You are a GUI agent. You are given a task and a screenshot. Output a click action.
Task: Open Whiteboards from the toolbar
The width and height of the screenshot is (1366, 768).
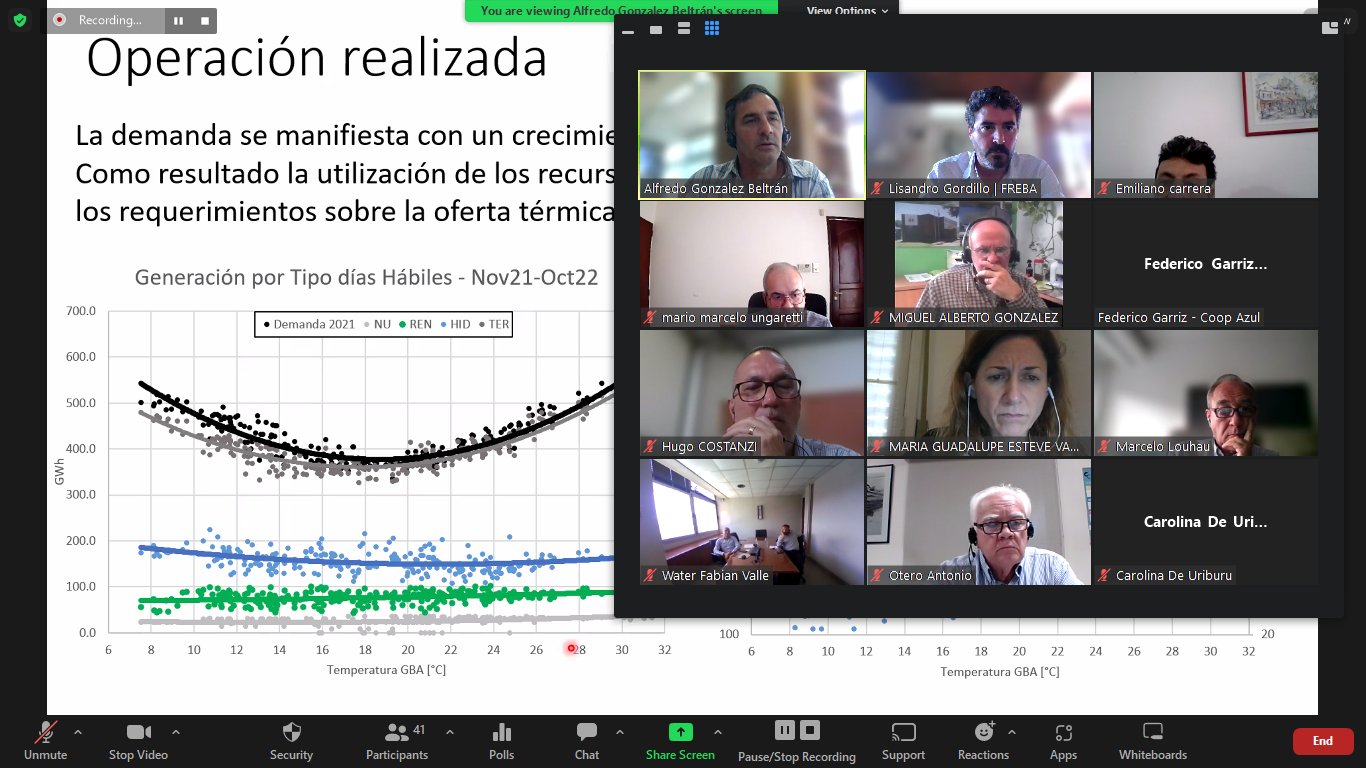(1152, 740)
